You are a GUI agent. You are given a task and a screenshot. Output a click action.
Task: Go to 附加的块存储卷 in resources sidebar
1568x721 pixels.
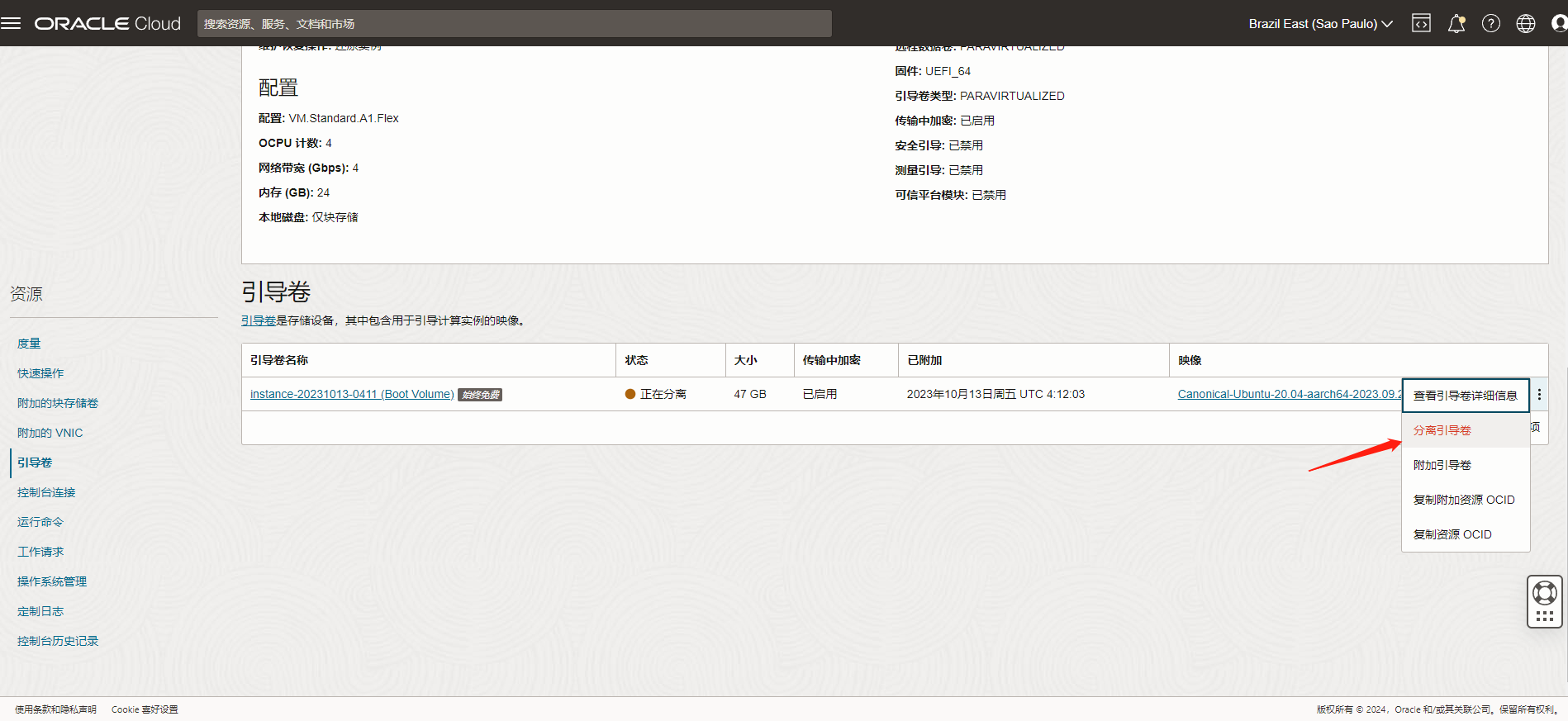tap(58, 403)
